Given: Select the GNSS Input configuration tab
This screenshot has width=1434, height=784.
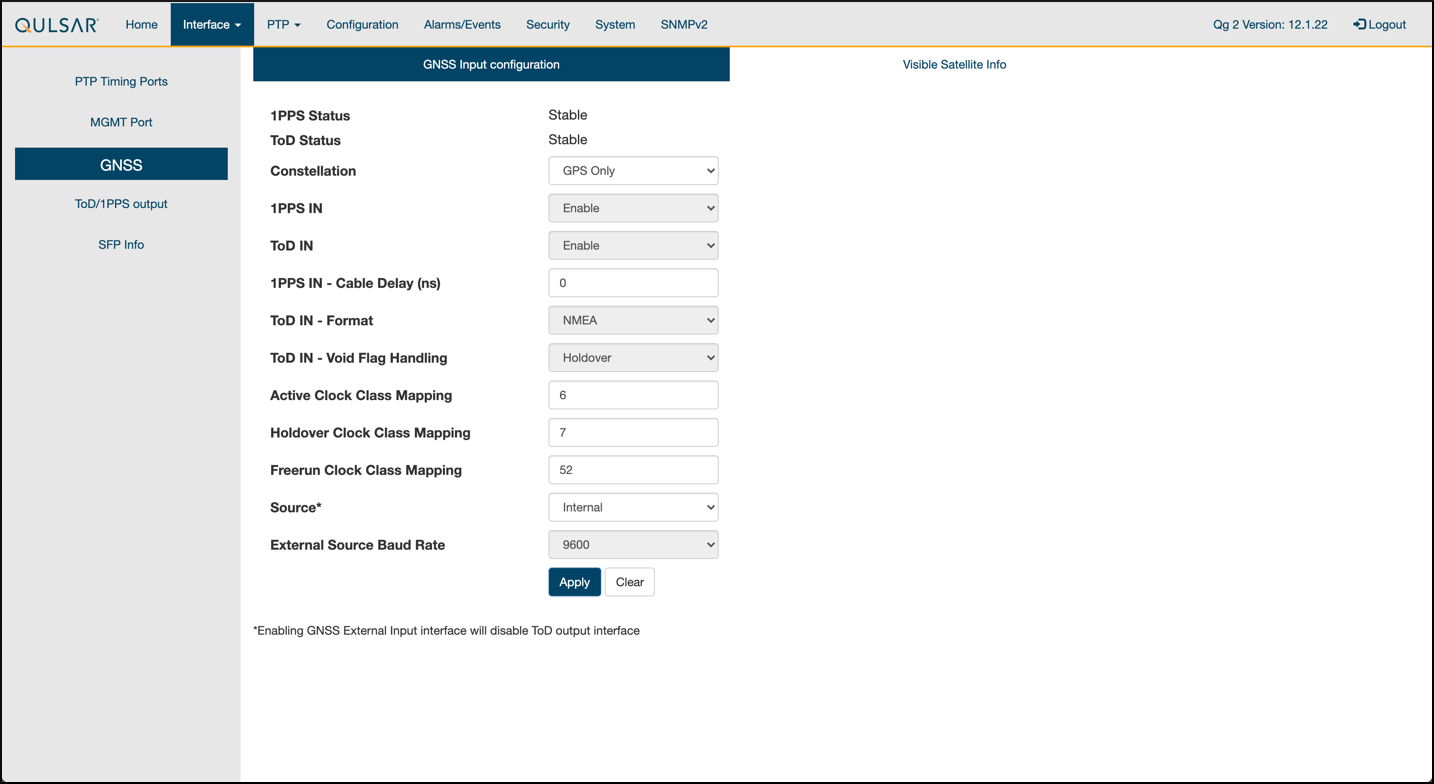Looking at the screenshot, I should pyautogui.click(x=491, y=65).
